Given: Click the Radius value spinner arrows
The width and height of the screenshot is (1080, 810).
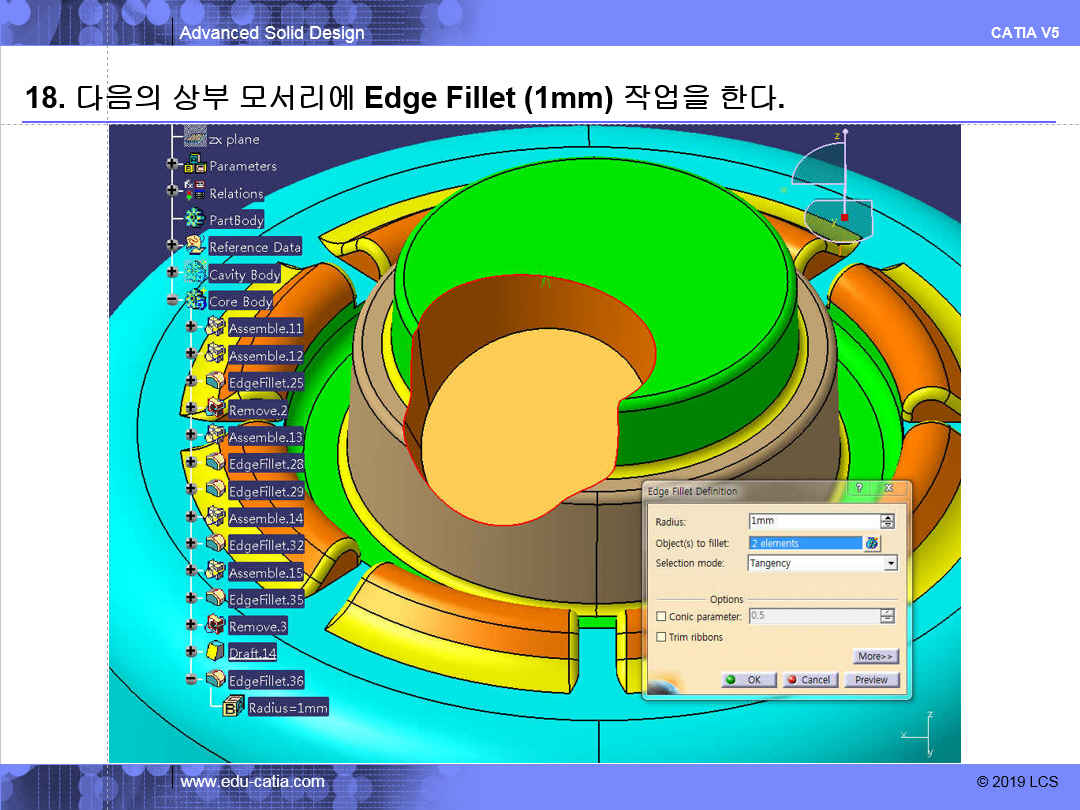Looking at the screenshot, I should point(887,521).
